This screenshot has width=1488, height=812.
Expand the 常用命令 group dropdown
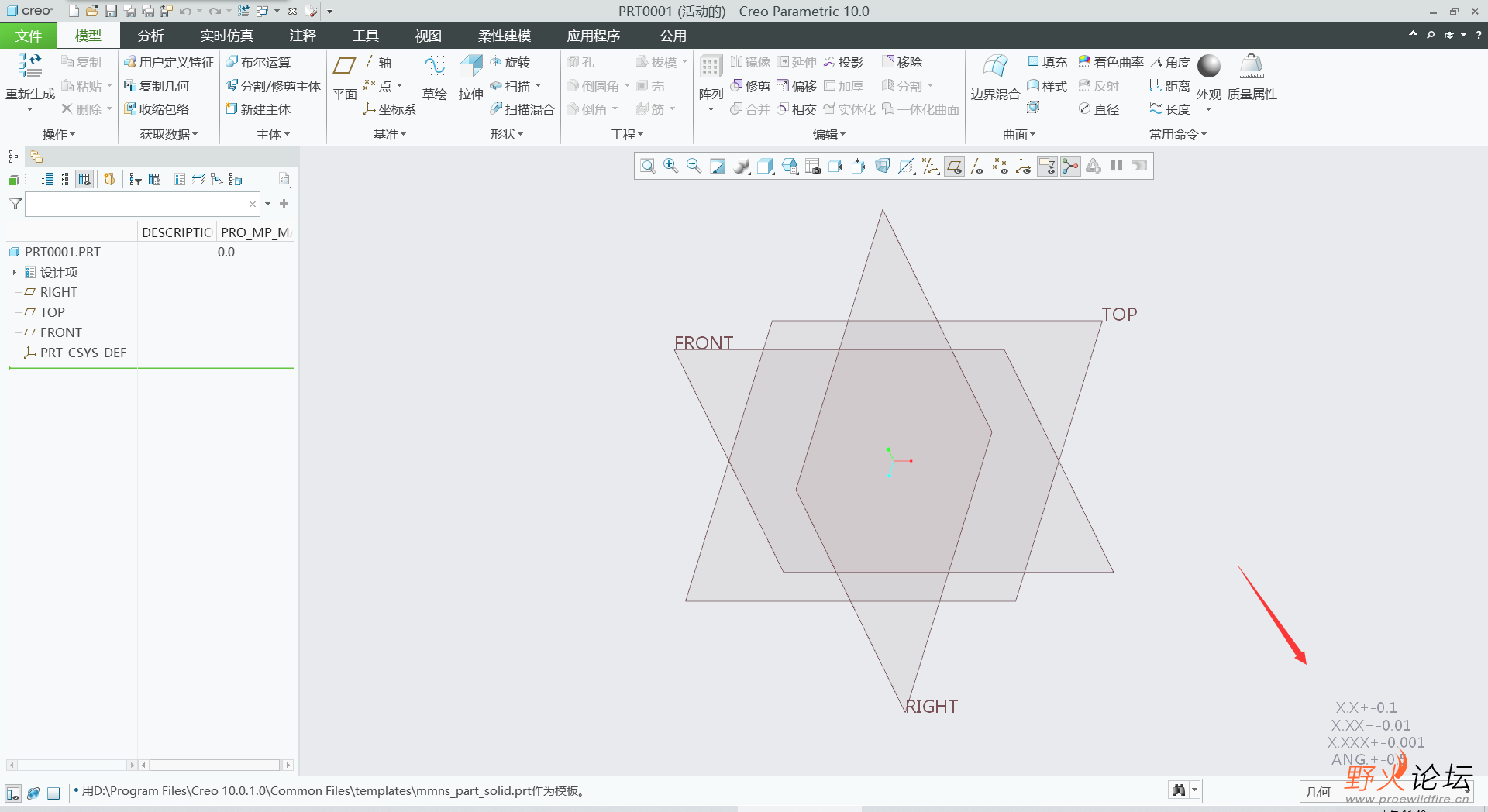[x=1178, y=134]
